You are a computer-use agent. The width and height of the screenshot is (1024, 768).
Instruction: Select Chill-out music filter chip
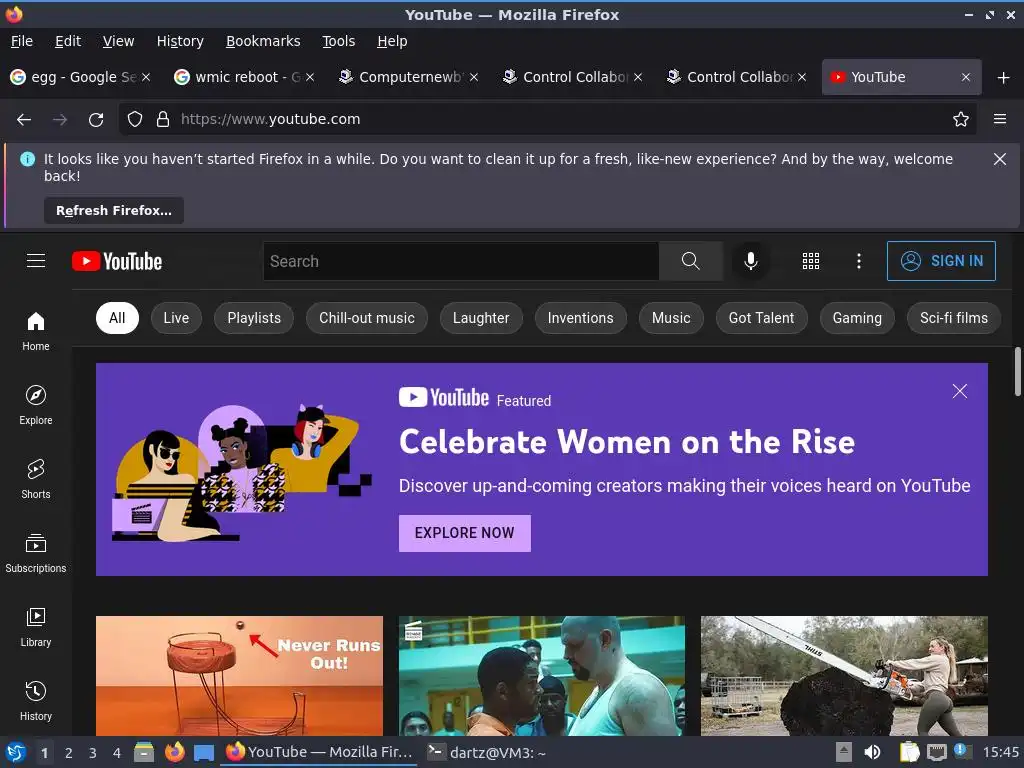(x=366, y=318)
